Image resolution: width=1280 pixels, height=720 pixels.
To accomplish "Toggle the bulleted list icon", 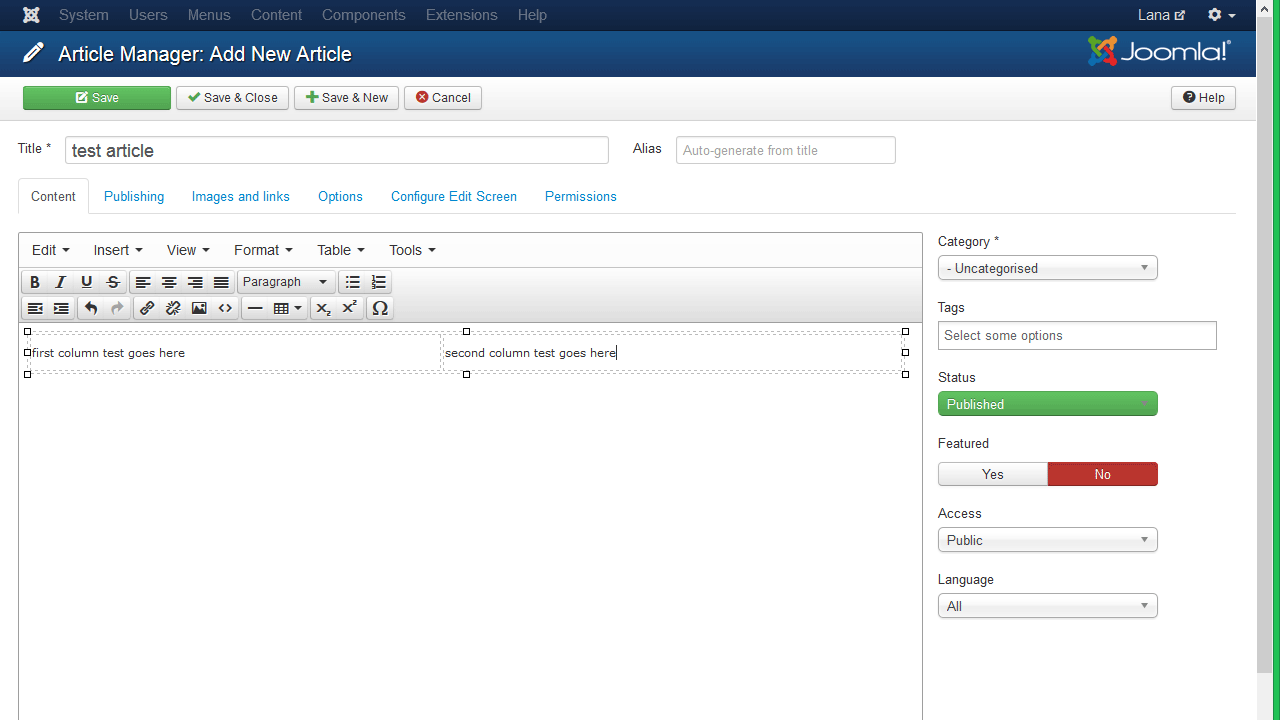I will pyautogui.click(x=352, y=281).
